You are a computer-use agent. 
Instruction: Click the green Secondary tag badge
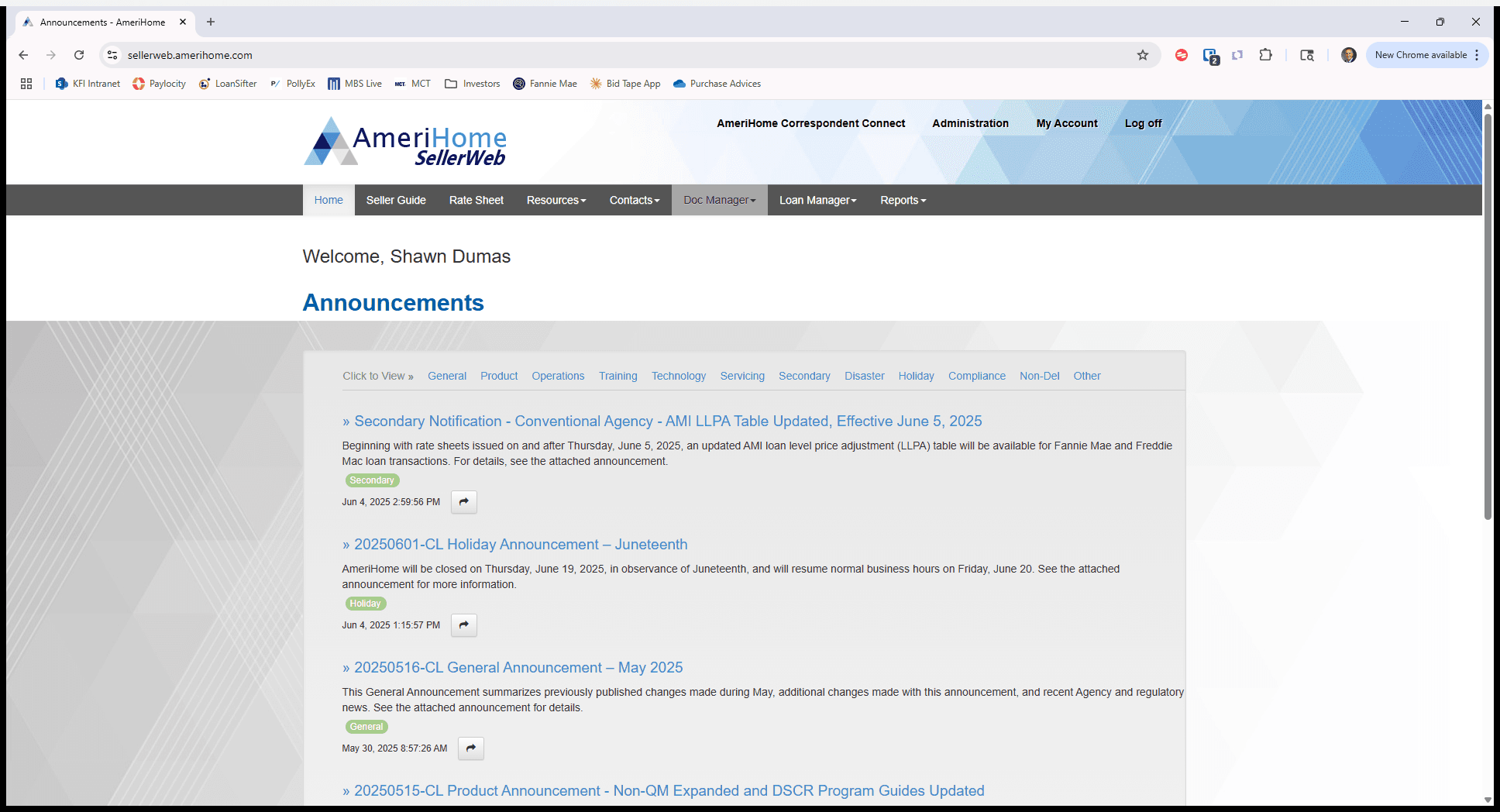372,480
